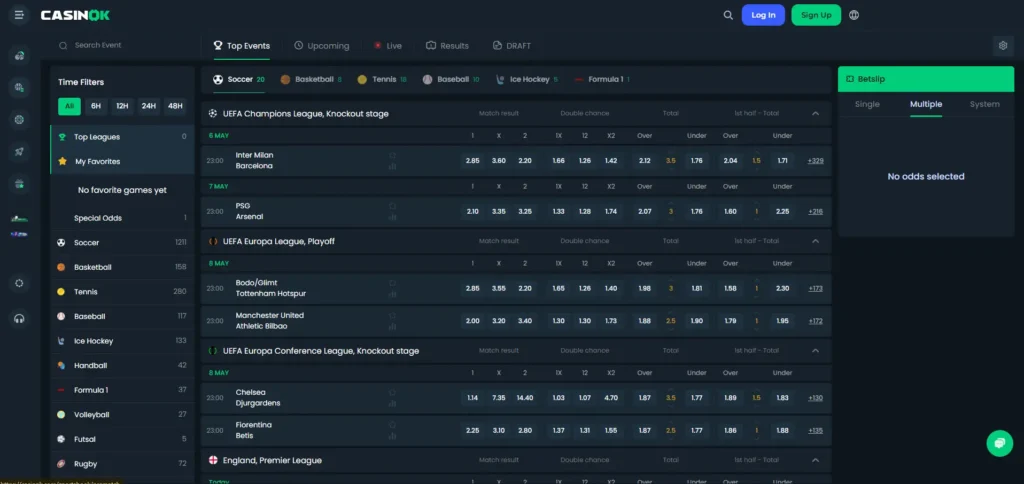Select the 48H time filter

[174, 106]
